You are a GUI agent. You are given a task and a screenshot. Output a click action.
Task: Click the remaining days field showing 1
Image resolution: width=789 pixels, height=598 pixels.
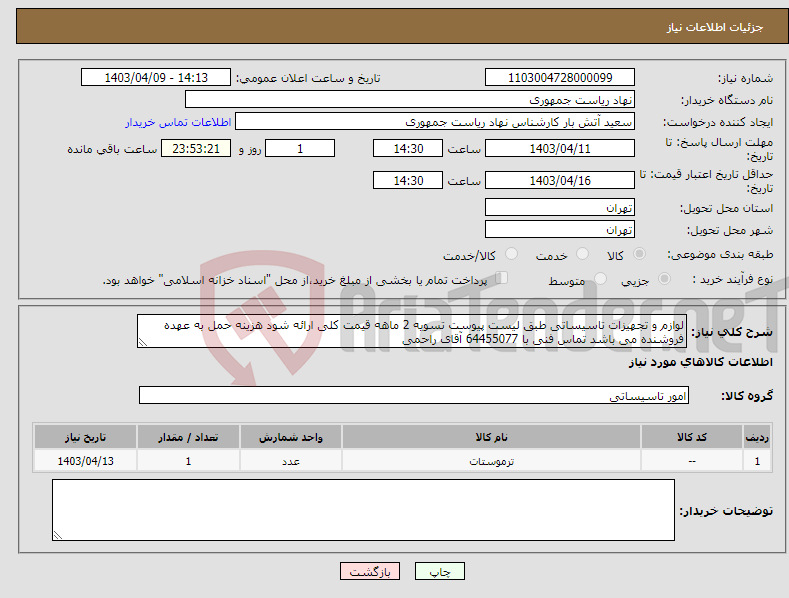click(300, 148)
